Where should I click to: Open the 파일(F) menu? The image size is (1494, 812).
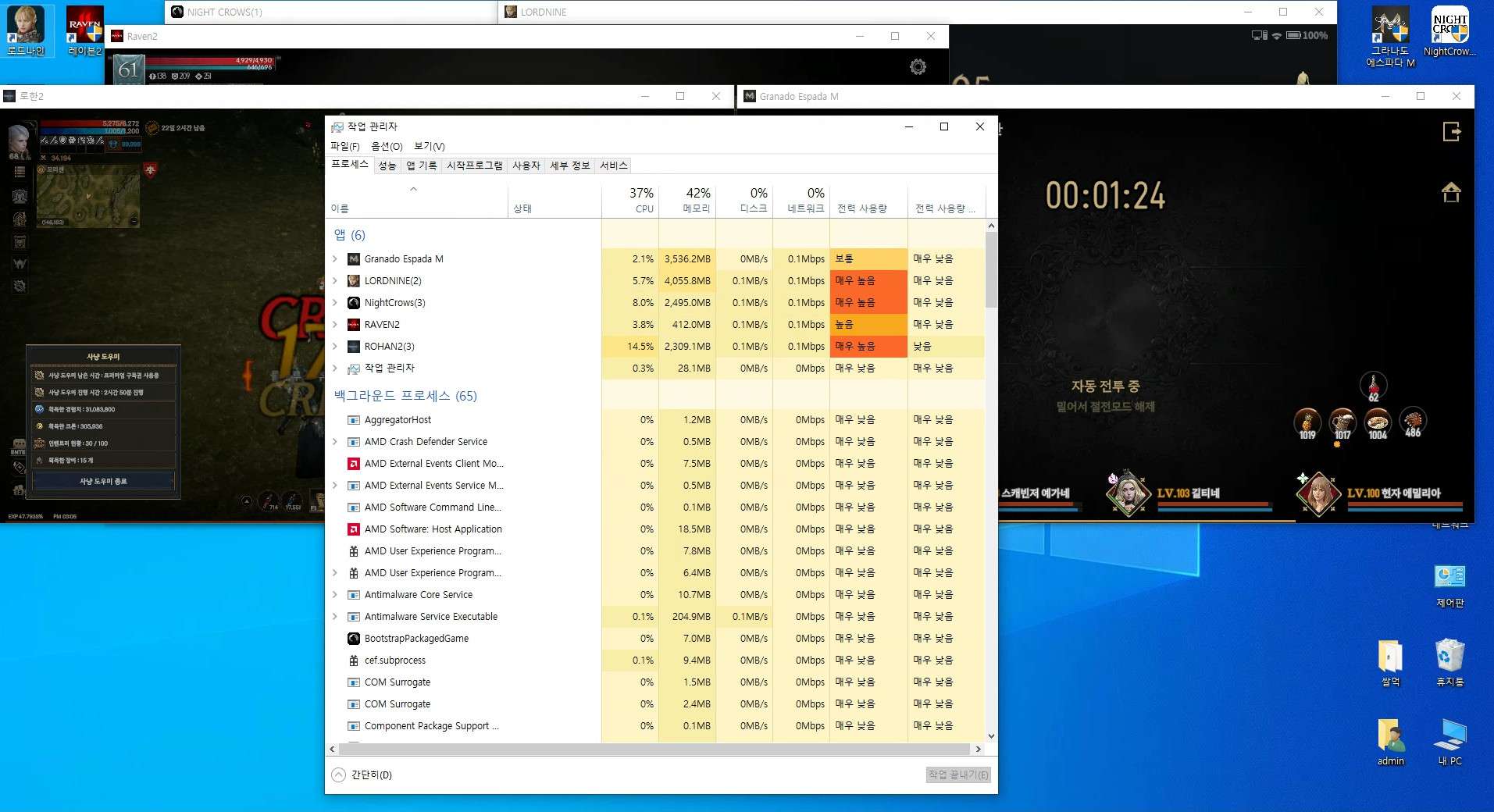pyautogui.click(x=344, y=146)
